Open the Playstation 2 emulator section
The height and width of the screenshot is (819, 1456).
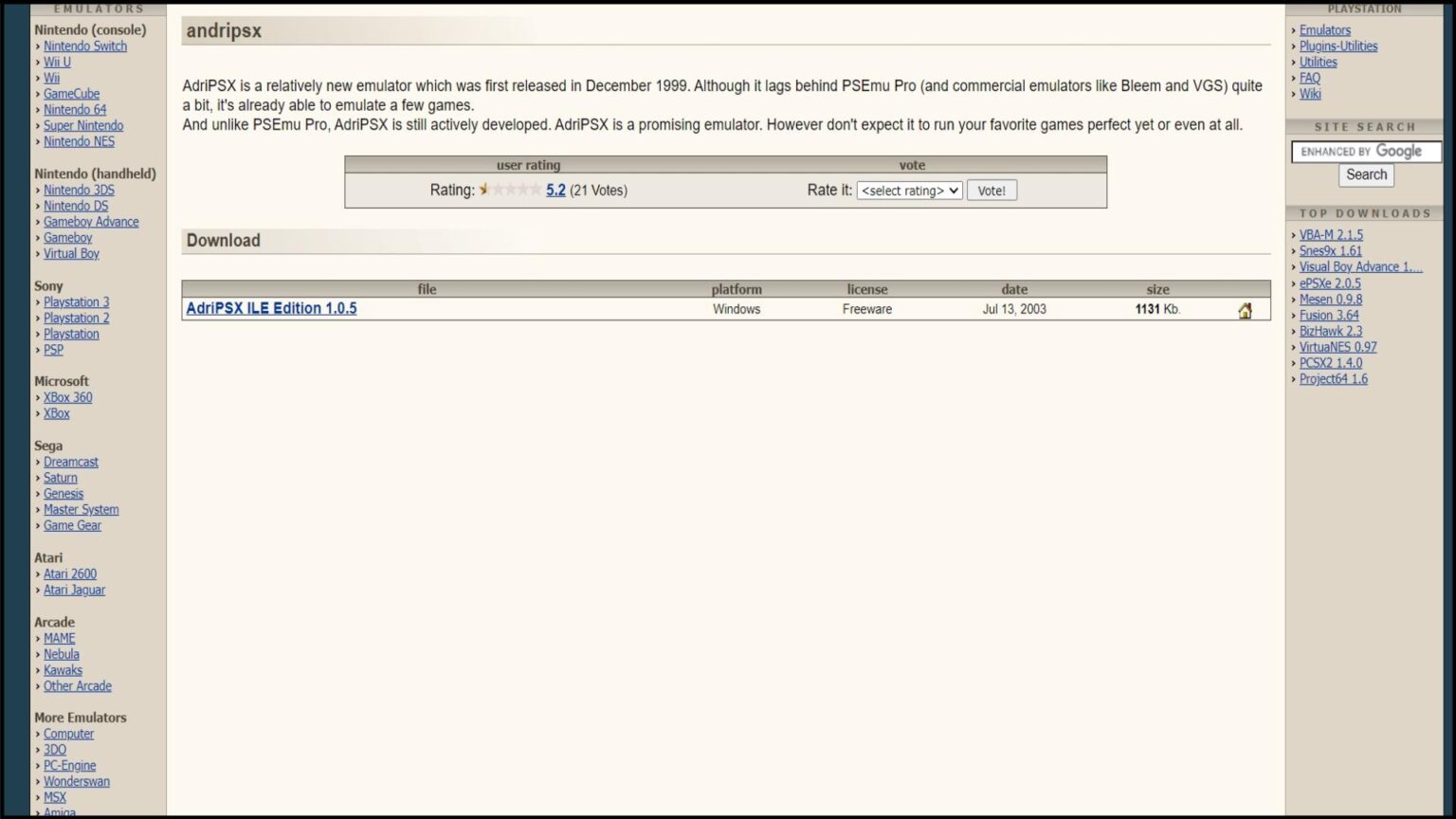coord(76,318)
